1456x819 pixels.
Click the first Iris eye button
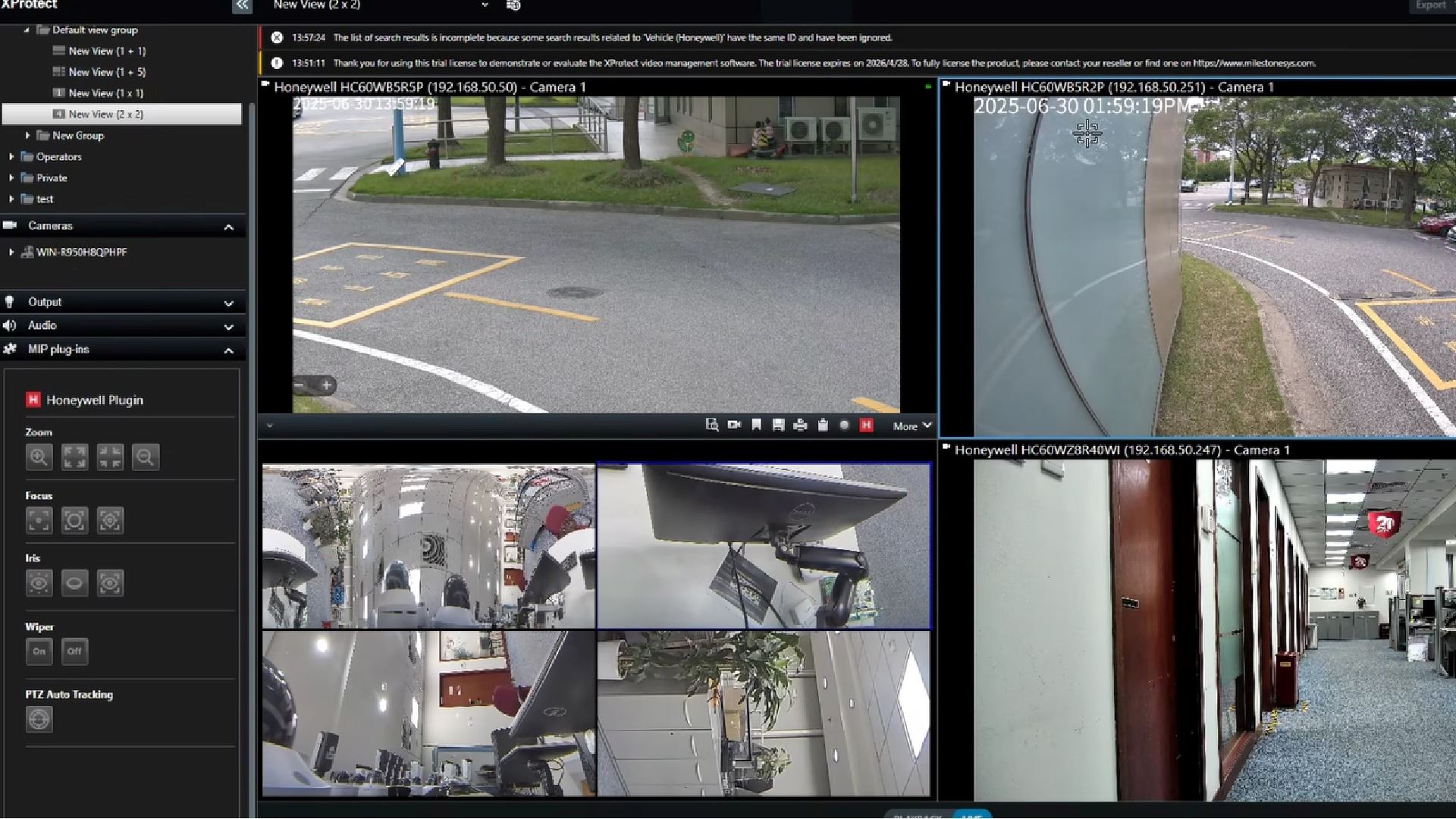[39, 583]
